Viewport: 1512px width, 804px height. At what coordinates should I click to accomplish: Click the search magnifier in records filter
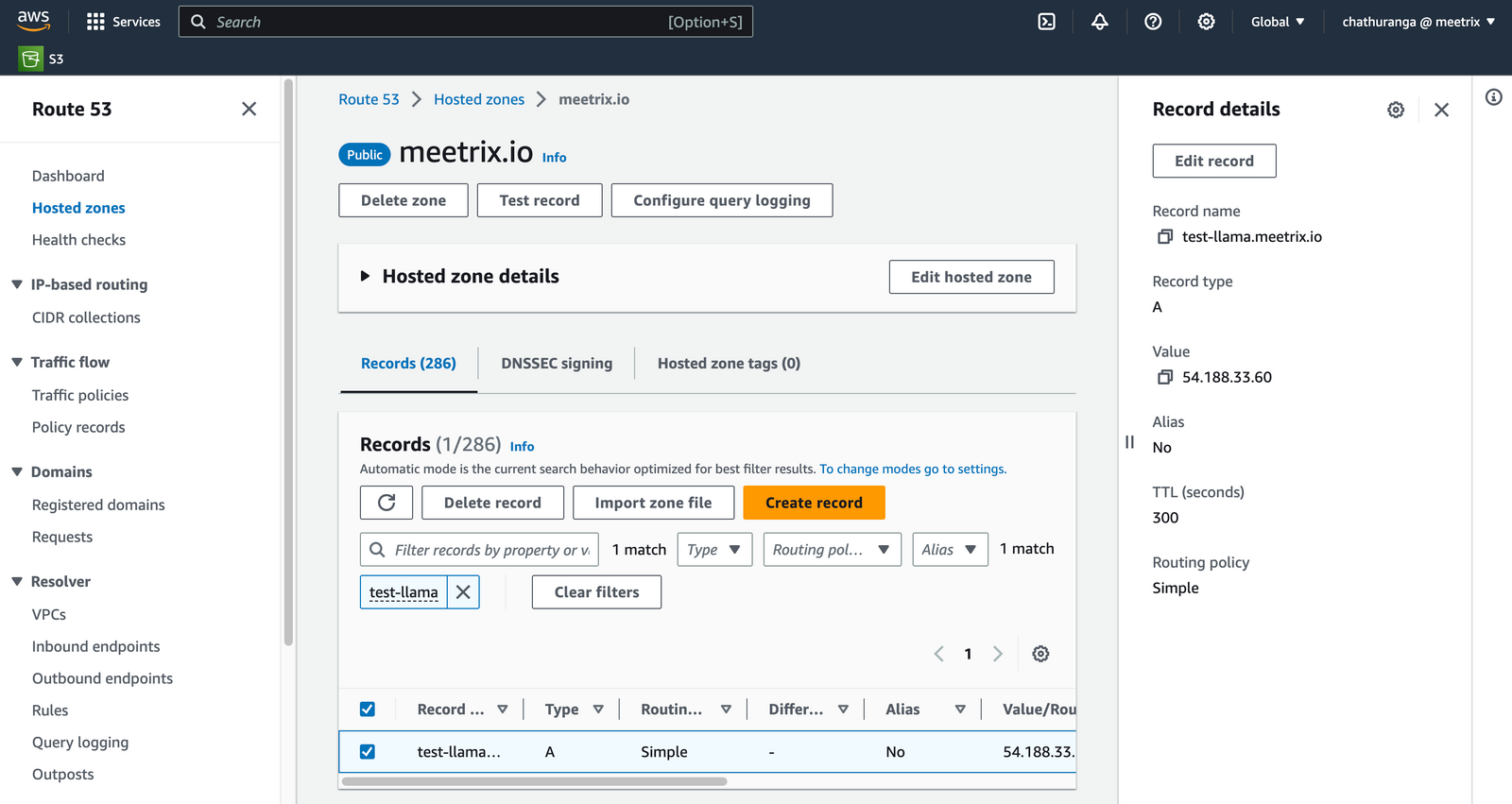click(377, 550)
